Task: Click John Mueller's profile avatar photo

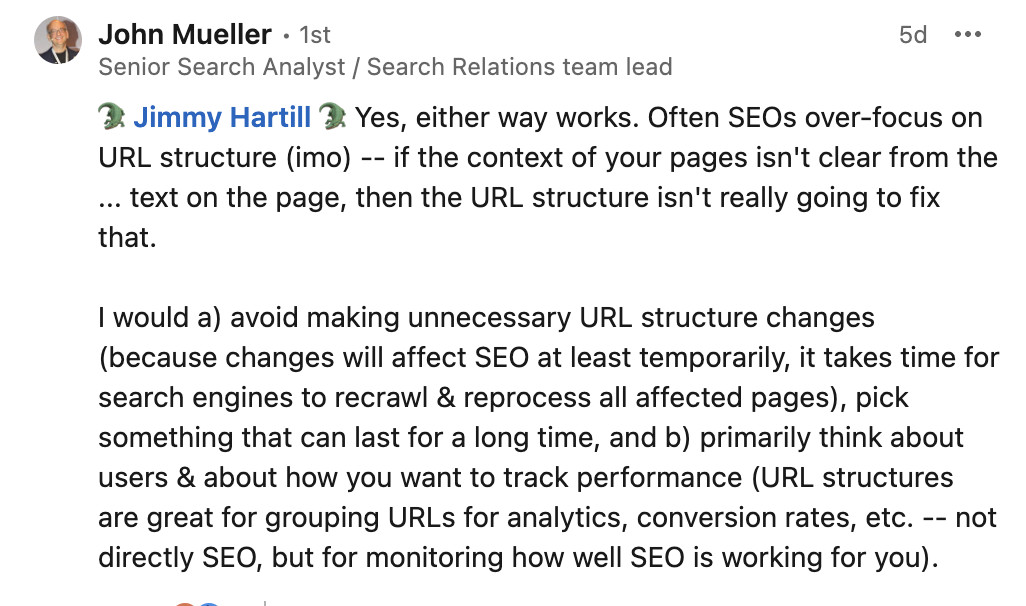Action: tap(58, 41)
